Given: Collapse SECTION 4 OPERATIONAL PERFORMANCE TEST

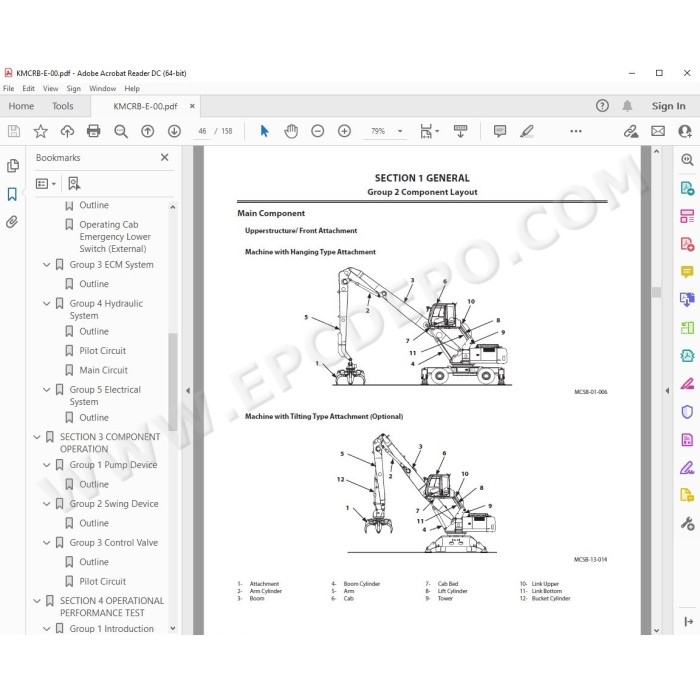Looking at the screenshot, I should (37, 600).
